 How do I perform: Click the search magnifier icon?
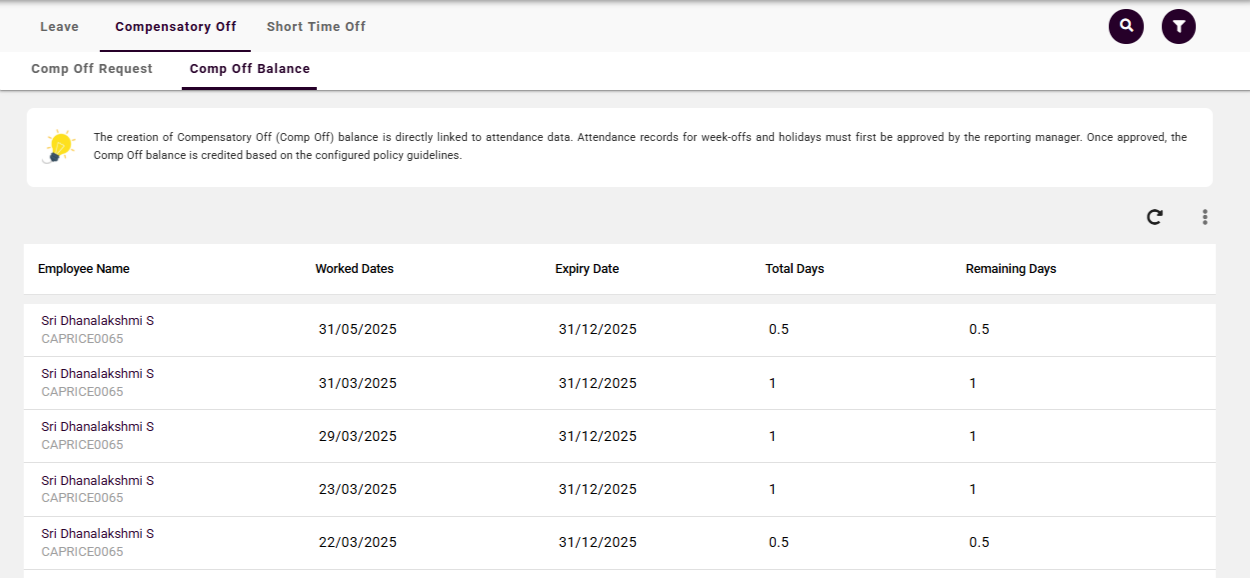(x=1126, y=26)
